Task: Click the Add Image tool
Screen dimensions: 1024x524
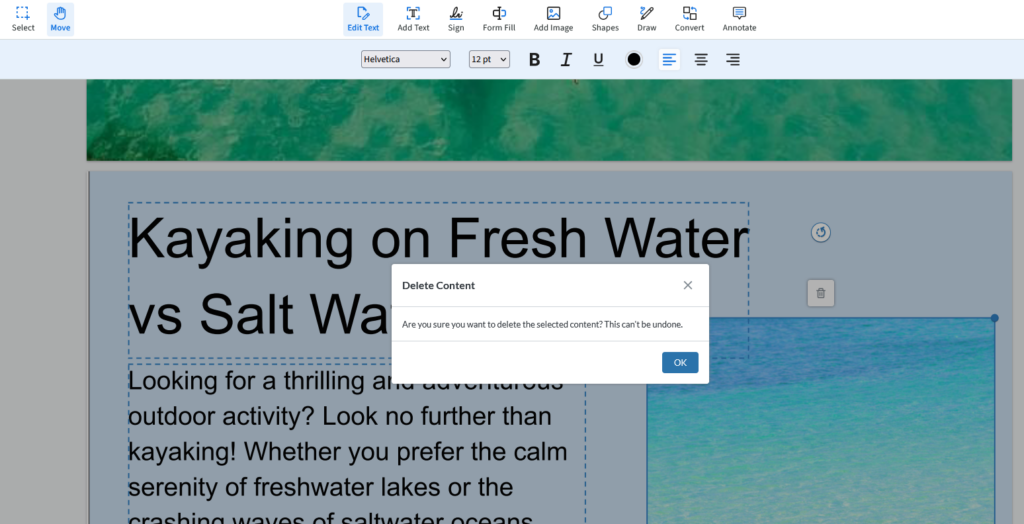Action: click(x=553, y=18)
